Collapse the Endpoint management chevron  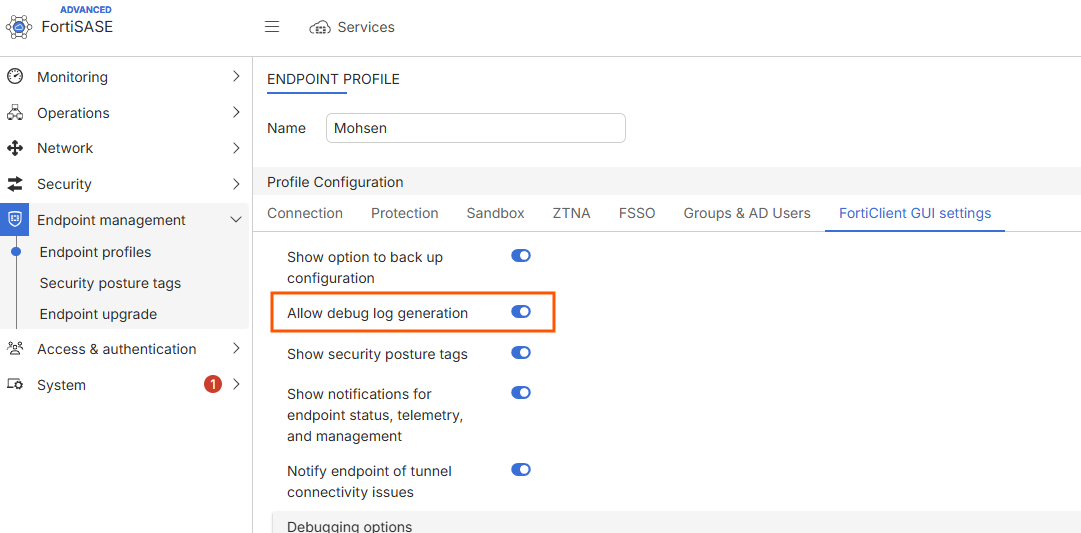[x=236, y=220]
